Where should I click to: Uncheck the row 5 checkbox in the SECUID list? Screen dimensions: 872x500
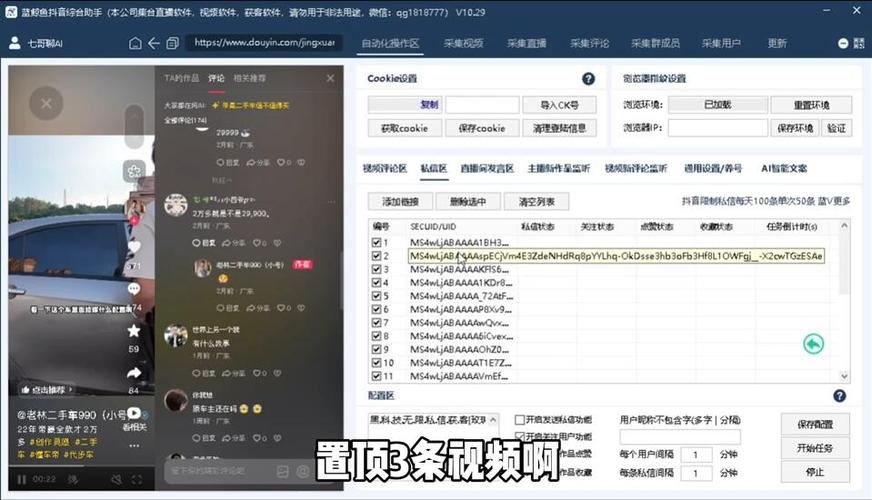(376, 296)
